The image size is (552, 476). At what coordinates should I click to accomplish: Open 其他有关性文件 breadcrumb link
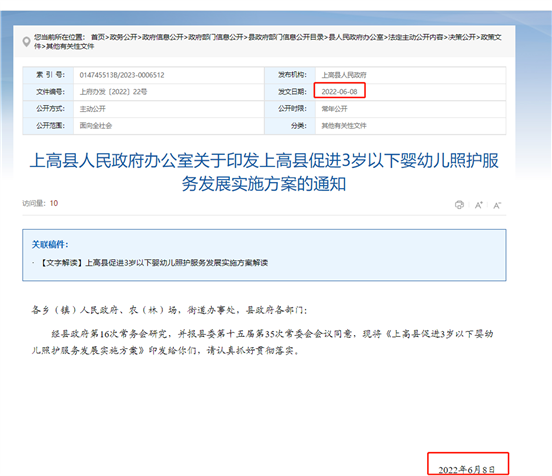70,46
